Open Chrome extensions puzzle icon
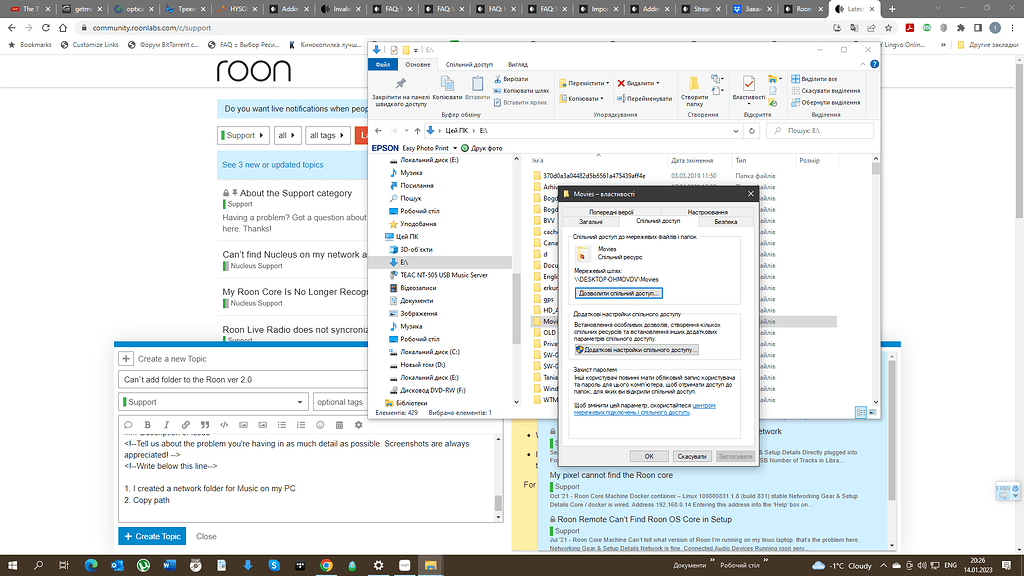Viewport: 1024px width, 576px height. click(x=961, y=28)
